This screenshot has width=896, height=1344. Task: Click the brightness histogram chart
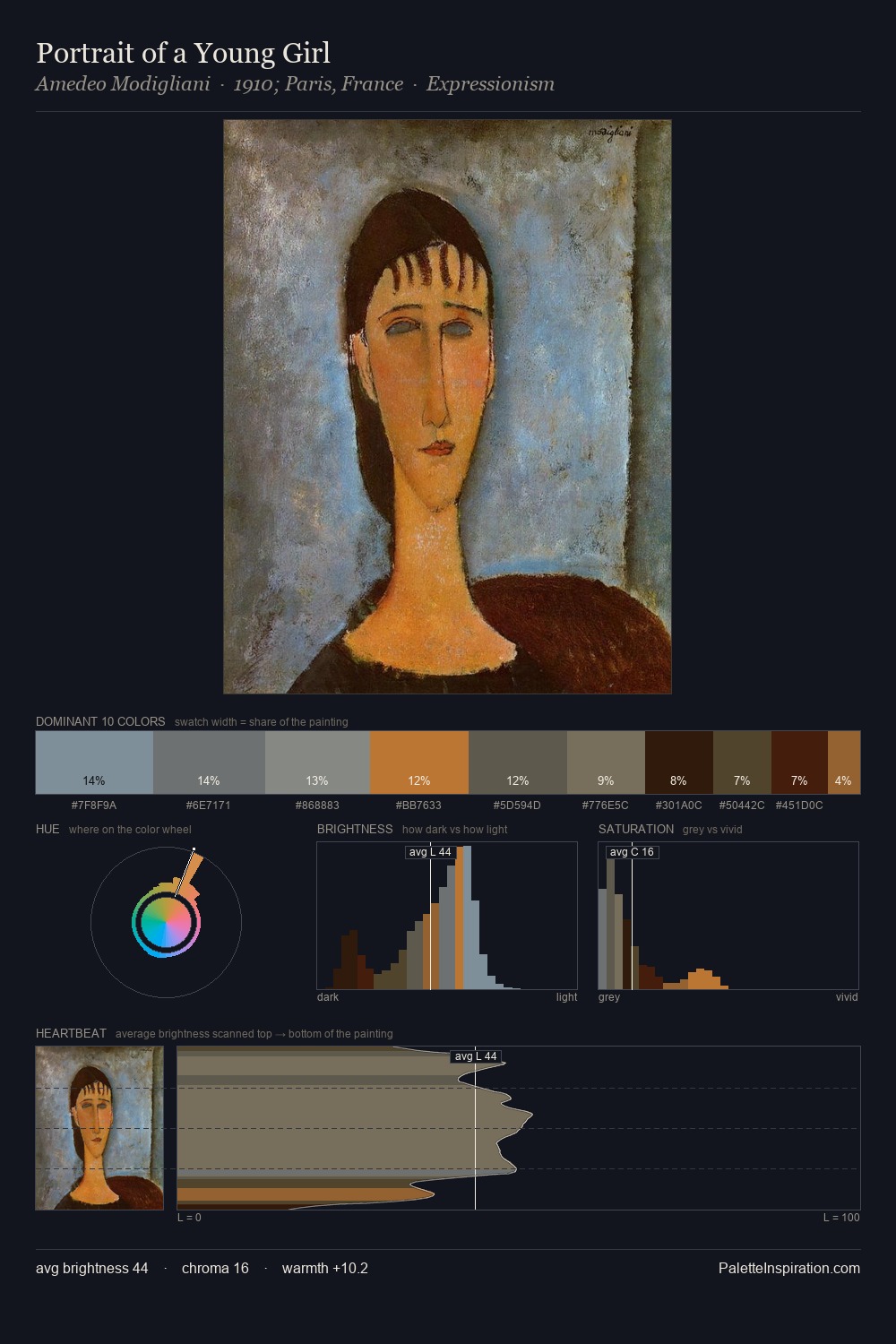point(447,916)
